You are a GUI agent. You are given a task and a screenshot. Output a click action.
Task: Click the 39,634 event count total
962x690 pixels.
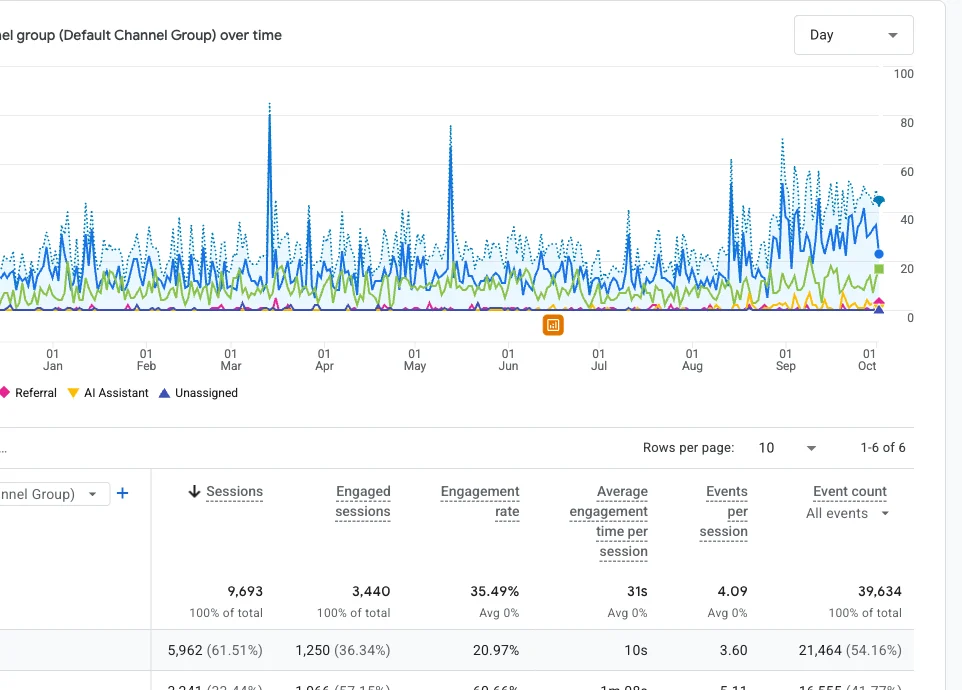pyautogui.click(x=880, y=591)
